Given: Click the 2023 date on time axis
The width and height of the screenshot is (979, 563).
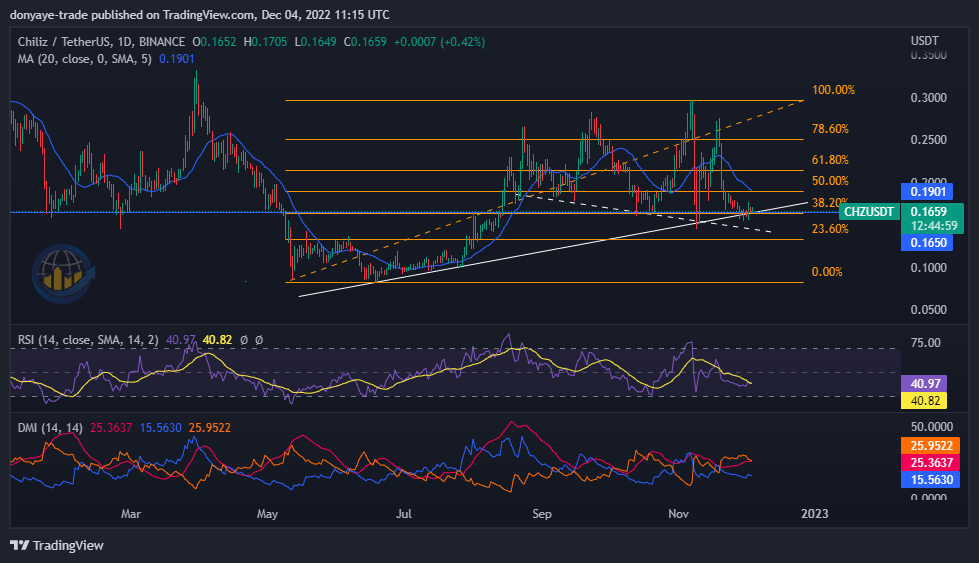Looking at the screenshot, I should tap(815, 514).
